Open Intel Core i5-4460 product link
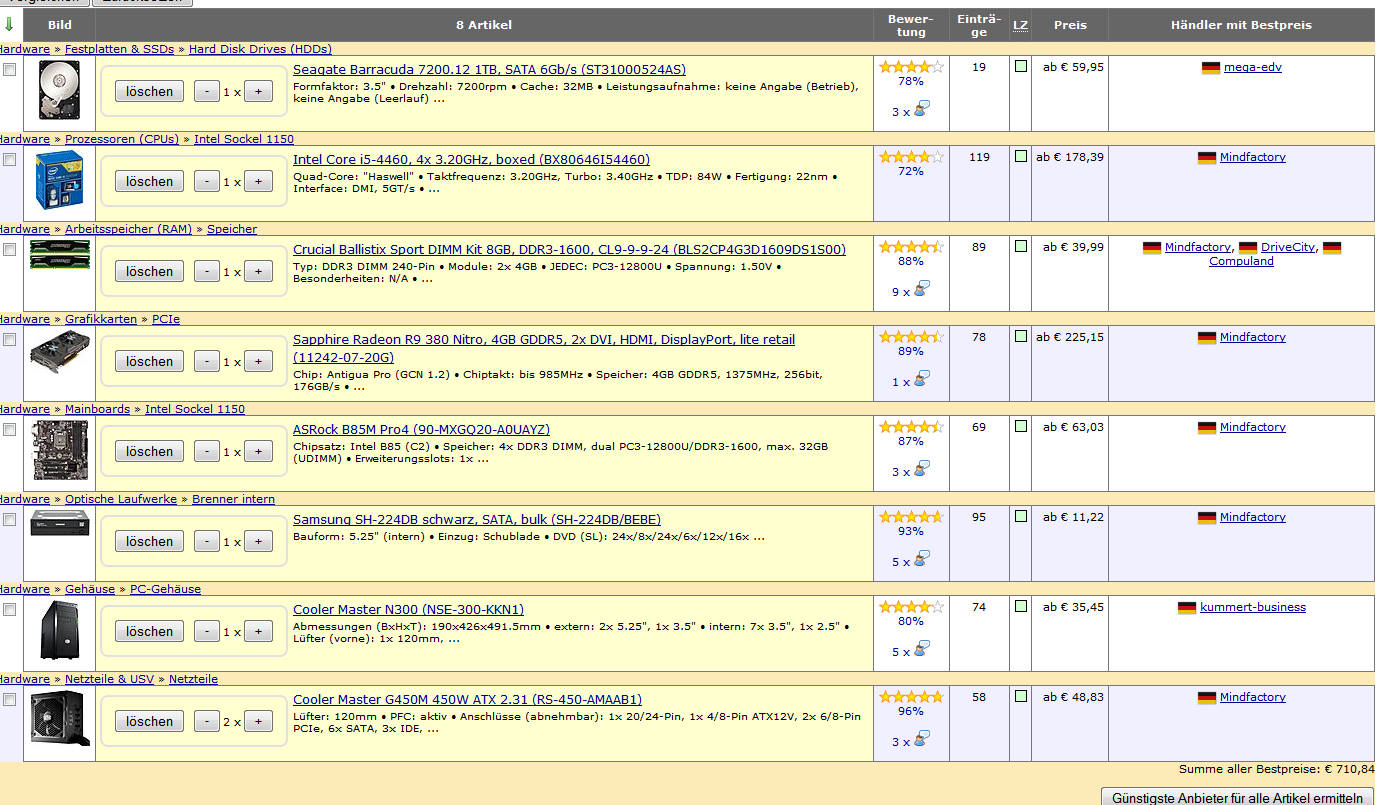Screen dimensions: 1377x805 pos(471,159)
